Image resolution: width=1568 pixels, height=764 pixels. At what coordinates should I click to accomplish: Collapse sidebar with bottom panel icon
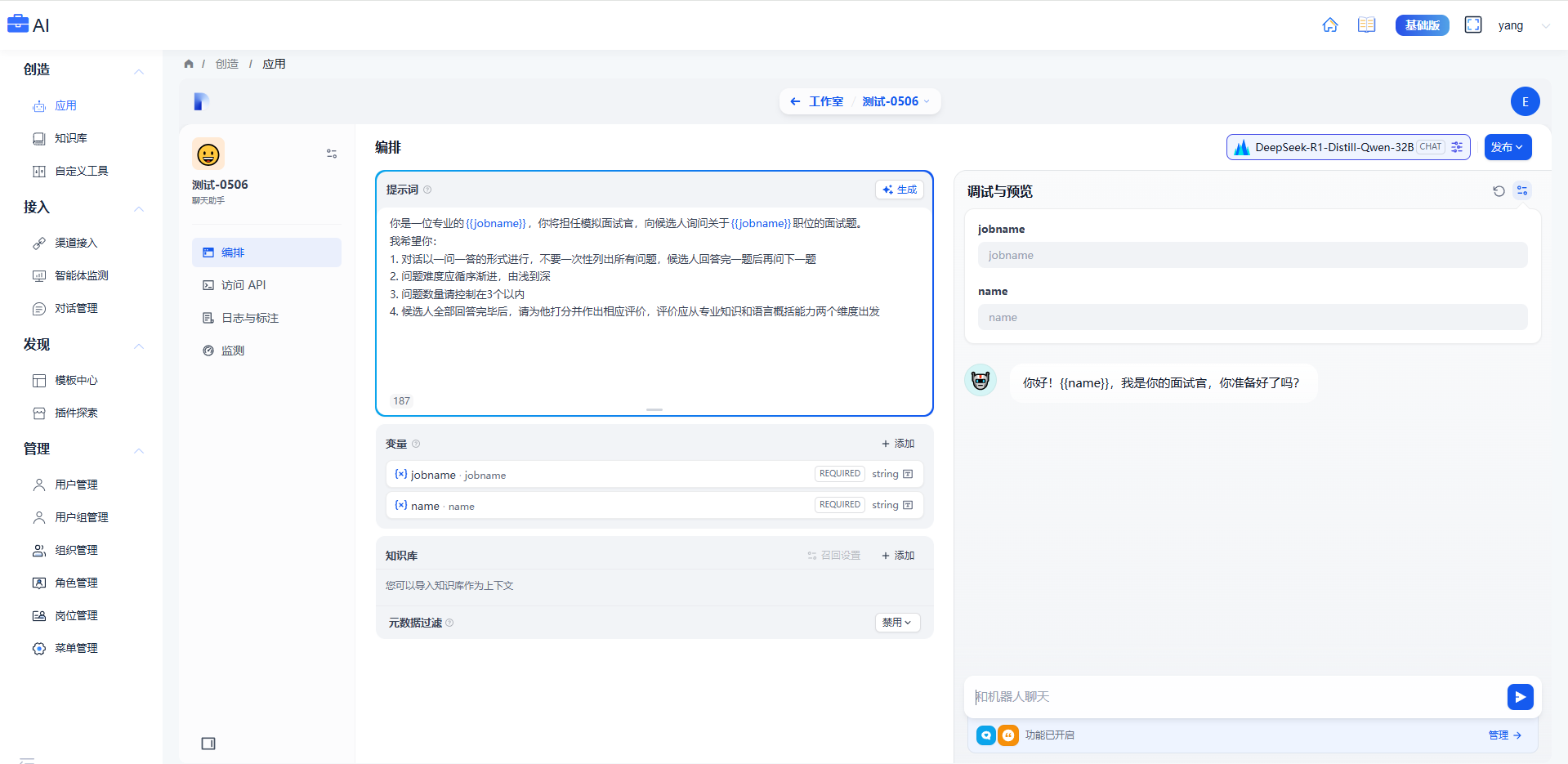coord(208,744)
